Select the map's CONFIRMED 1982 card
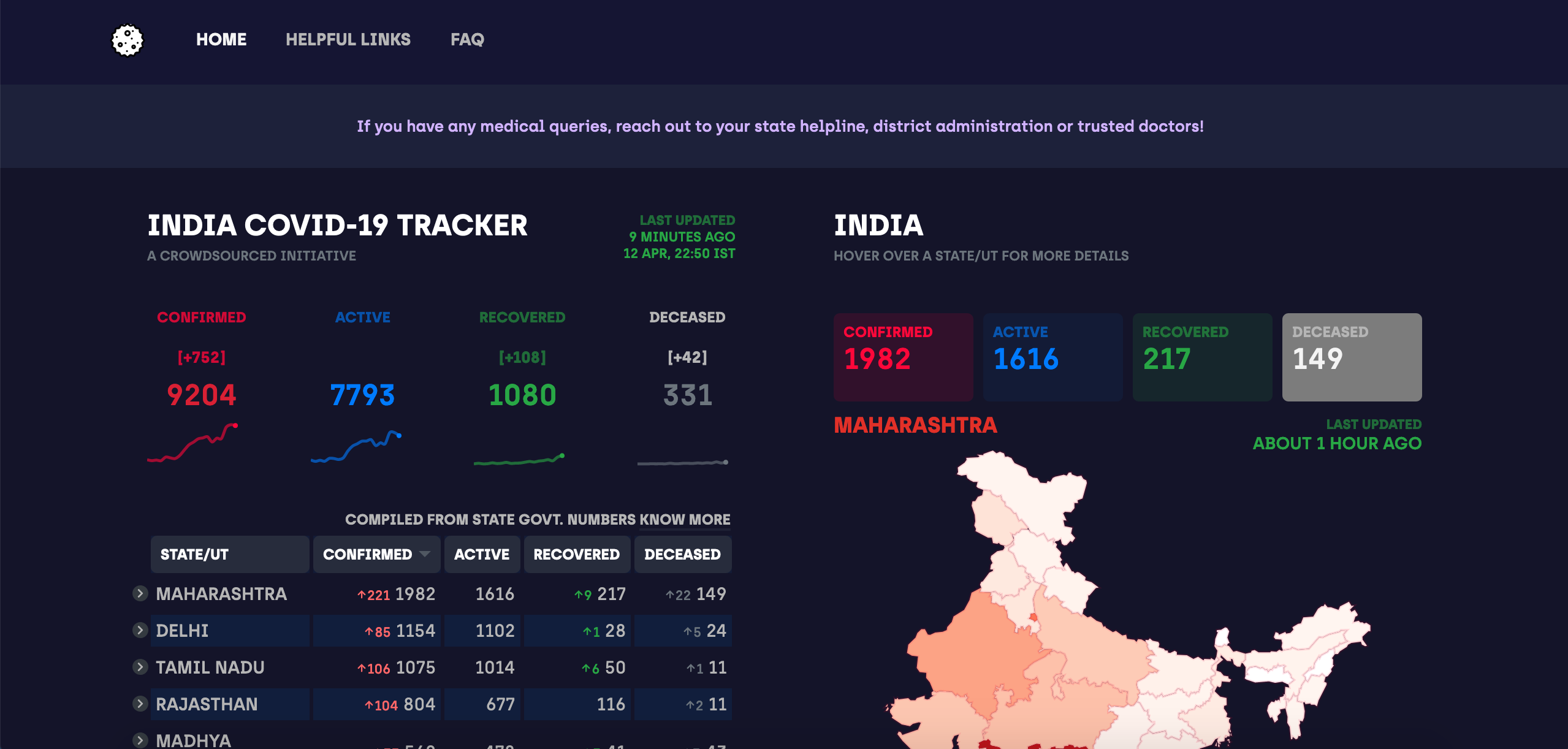 pos(903,357)
